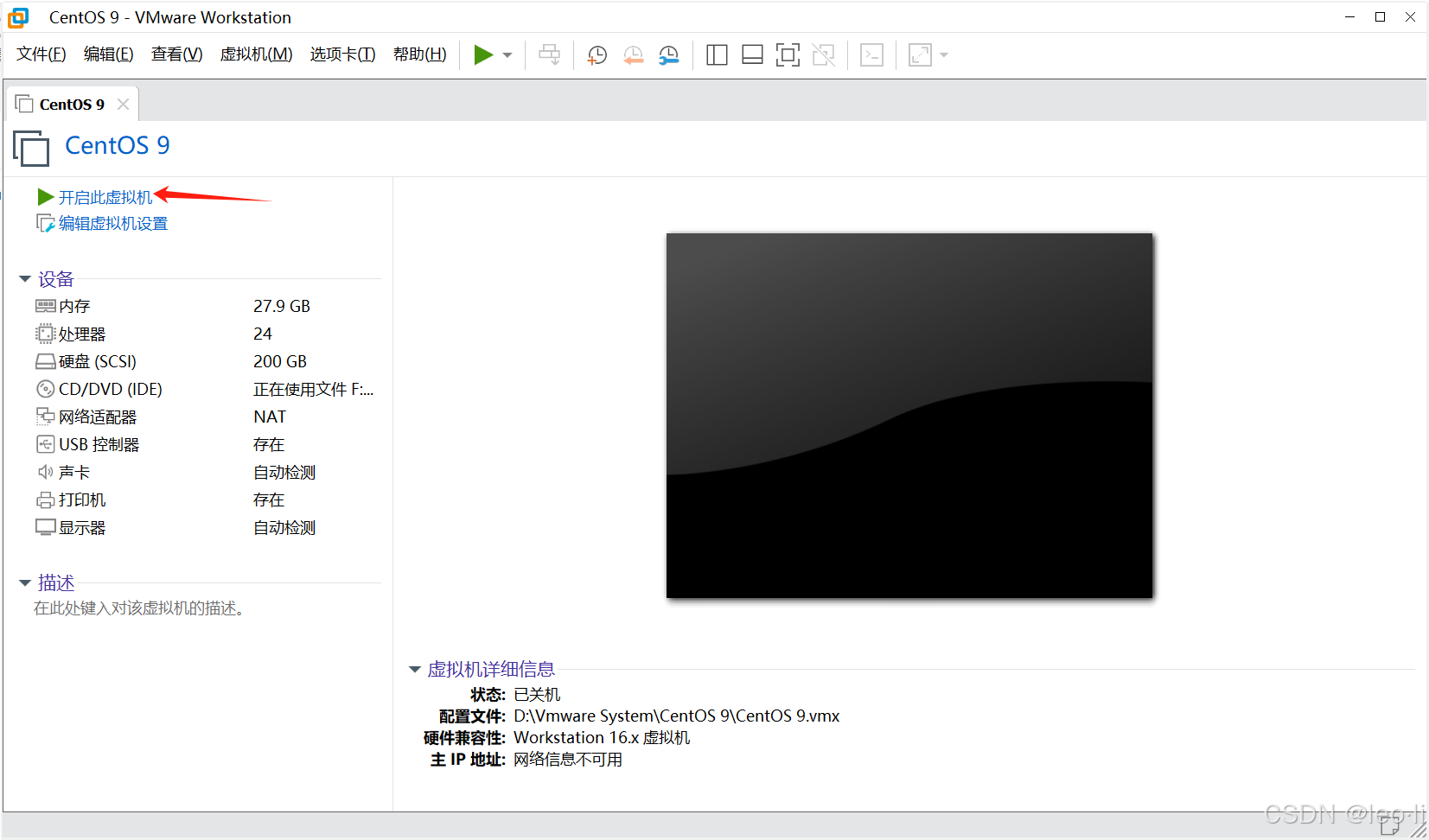Click the 声卡 speaker icon

pos(46,472)
